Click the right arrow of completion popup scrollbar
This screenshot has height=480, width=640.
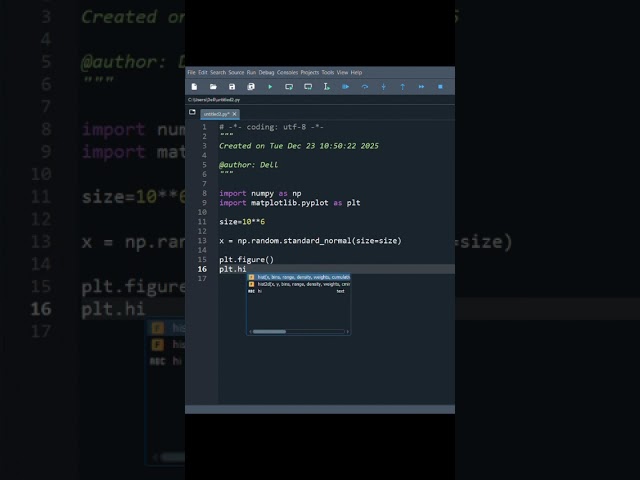coord(348,331)
